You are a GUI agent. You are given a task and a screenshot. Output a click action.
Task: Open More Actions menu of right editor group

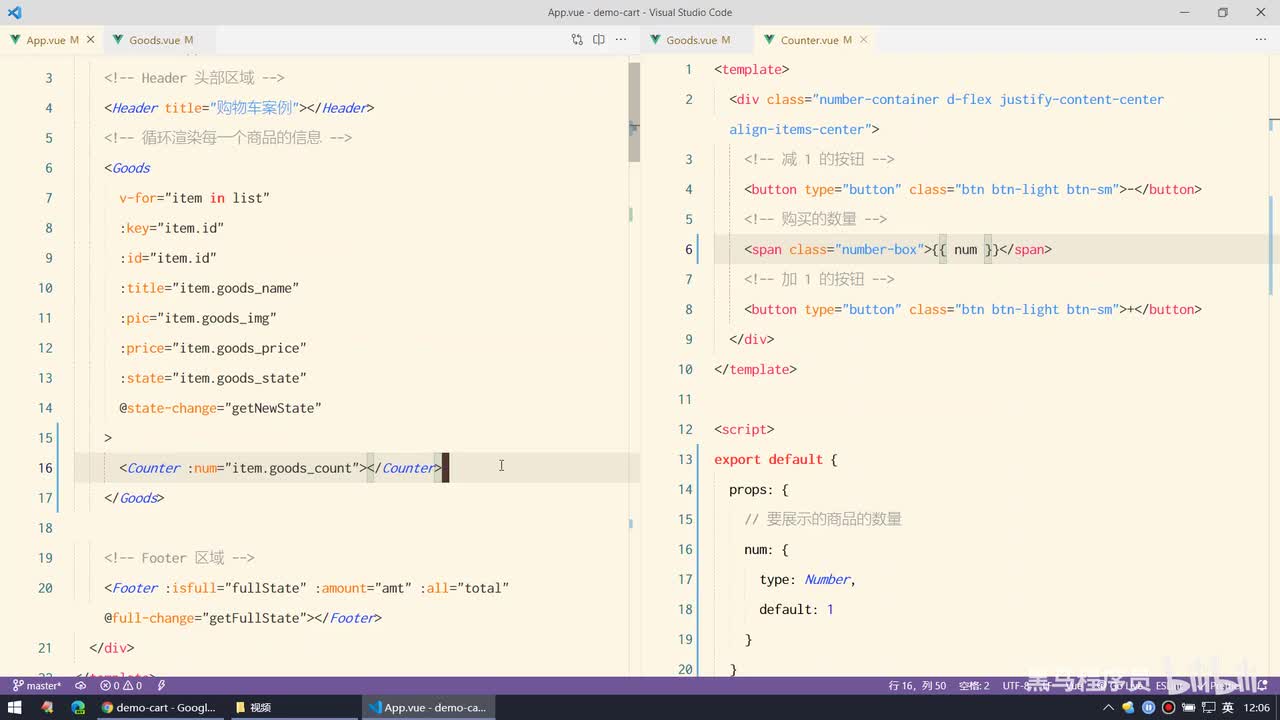1260,40
